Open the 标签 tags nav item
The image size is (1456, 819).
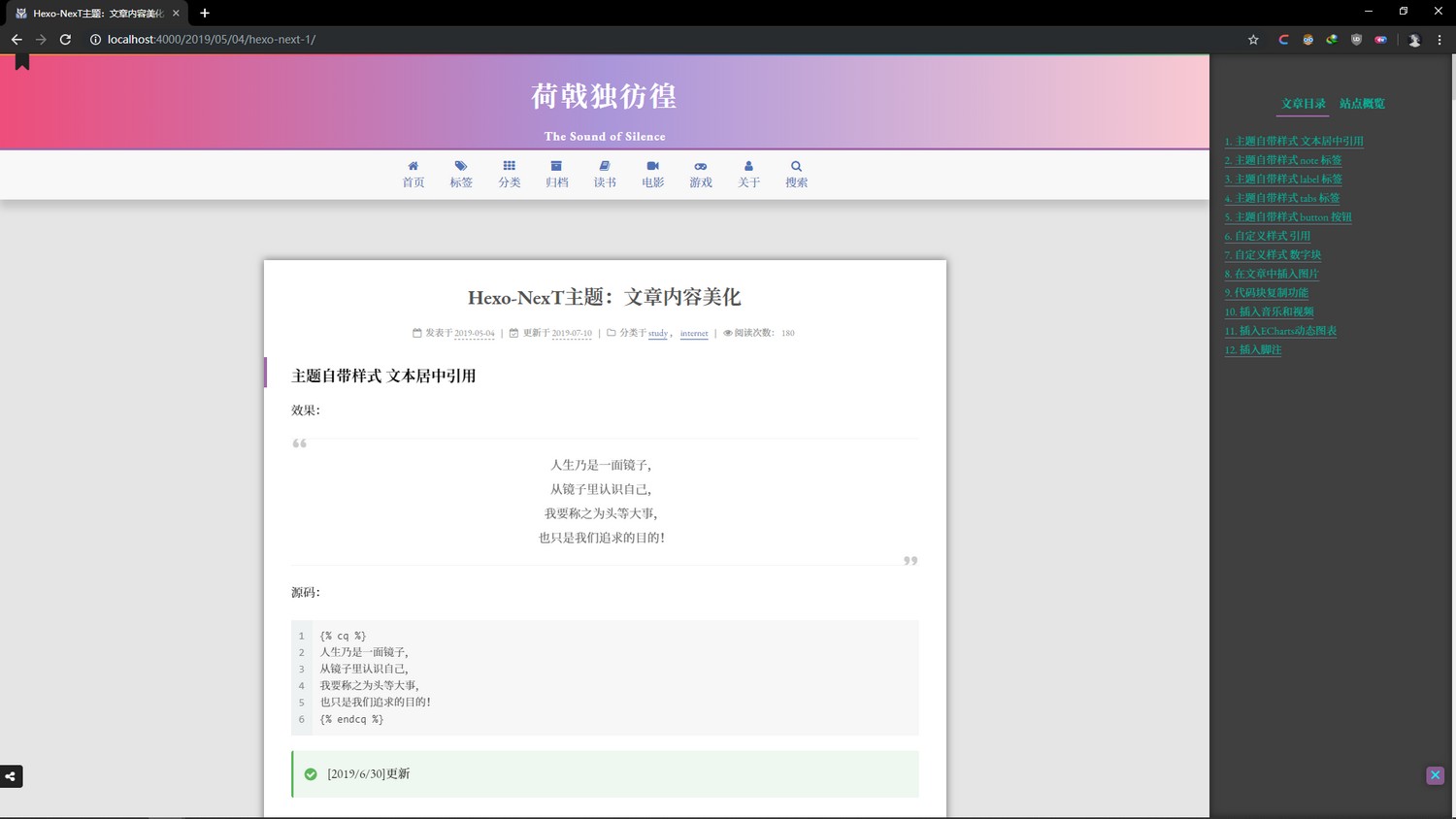click(461, 175)
